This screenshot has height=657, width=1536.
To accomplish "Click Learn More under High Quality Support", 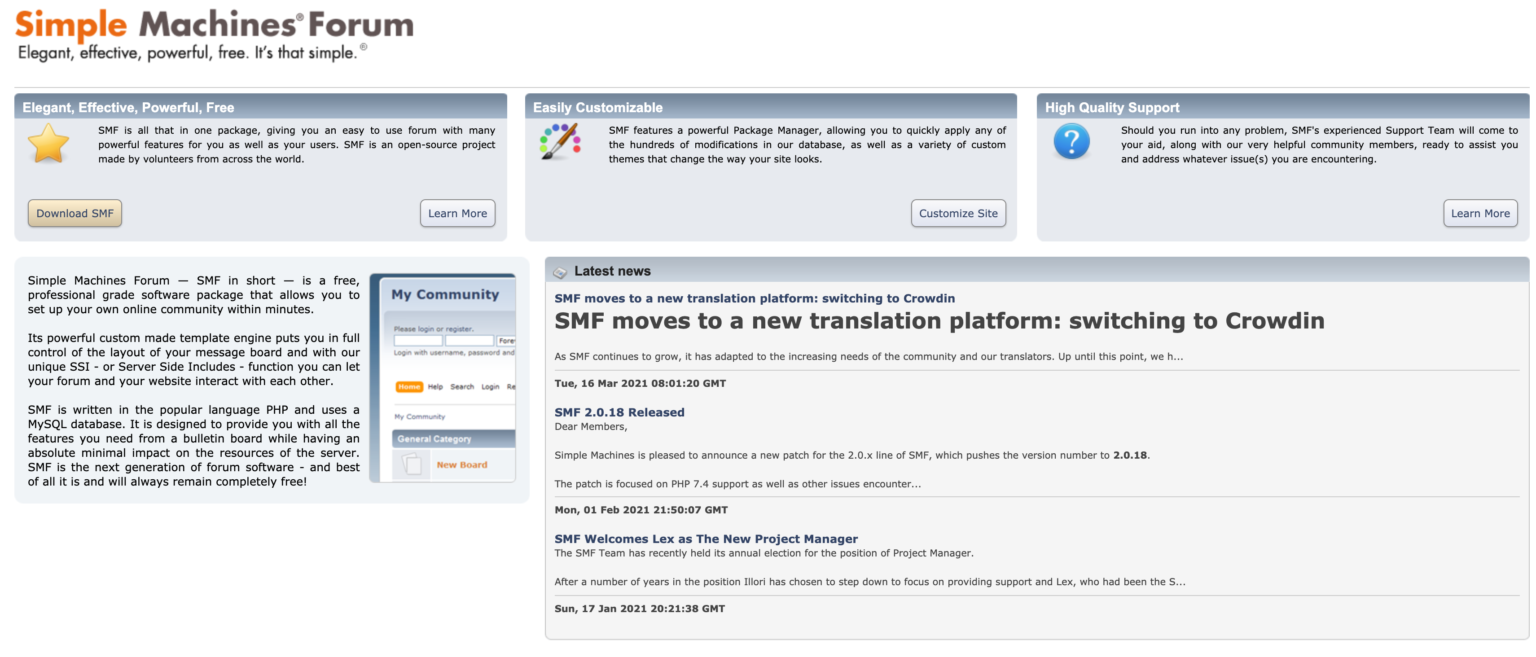I will coord(1479,213).
